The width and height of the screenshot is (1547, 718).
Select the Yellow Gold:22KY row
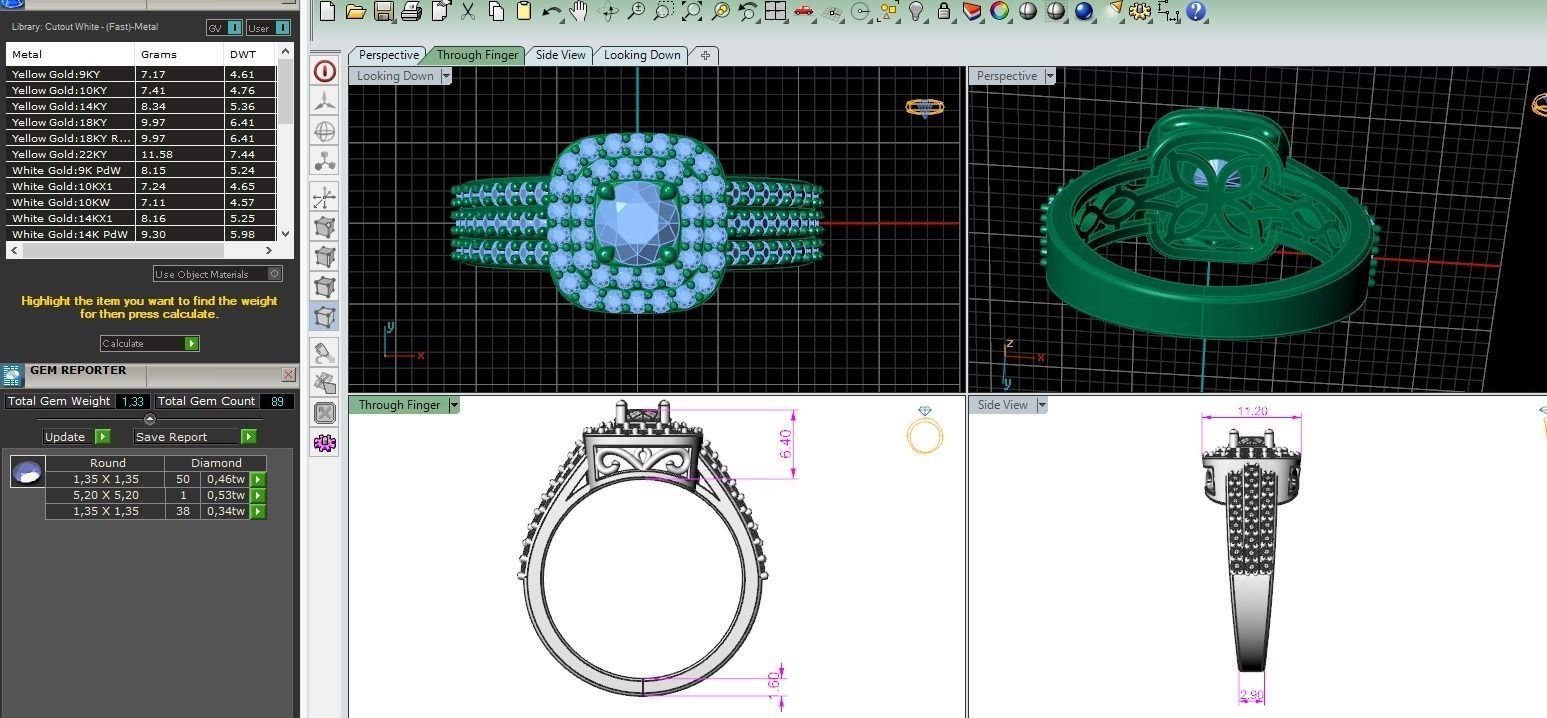(x=141, y=154)
